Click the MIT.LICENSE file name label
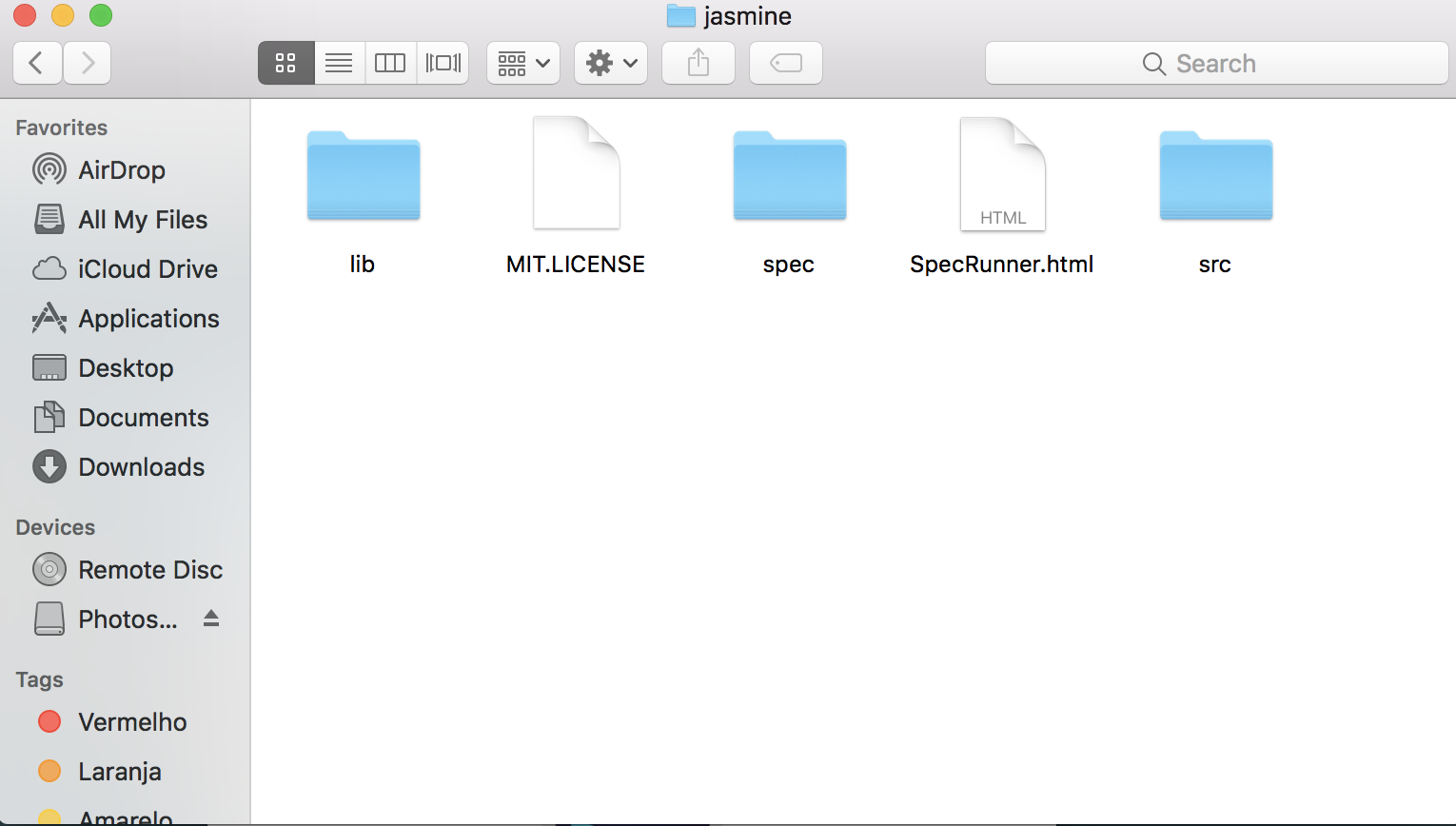Image resolution: width=1456 pixels, height=826 pixels. click(576, 264)
